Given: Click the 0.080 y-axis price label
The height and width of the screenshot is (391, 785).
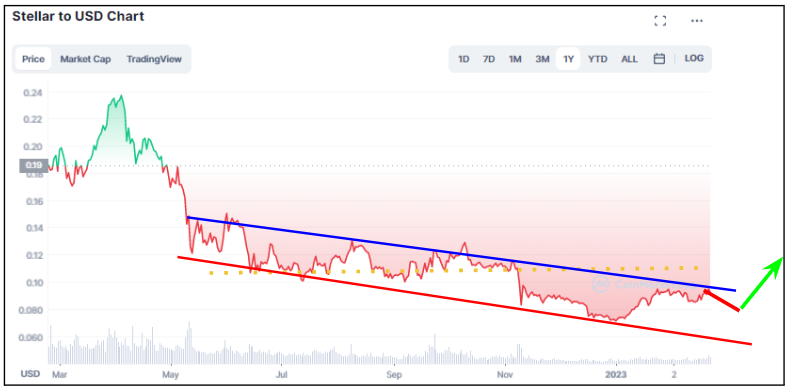Looking at the screenshot, I should click(x=31, y=310).
